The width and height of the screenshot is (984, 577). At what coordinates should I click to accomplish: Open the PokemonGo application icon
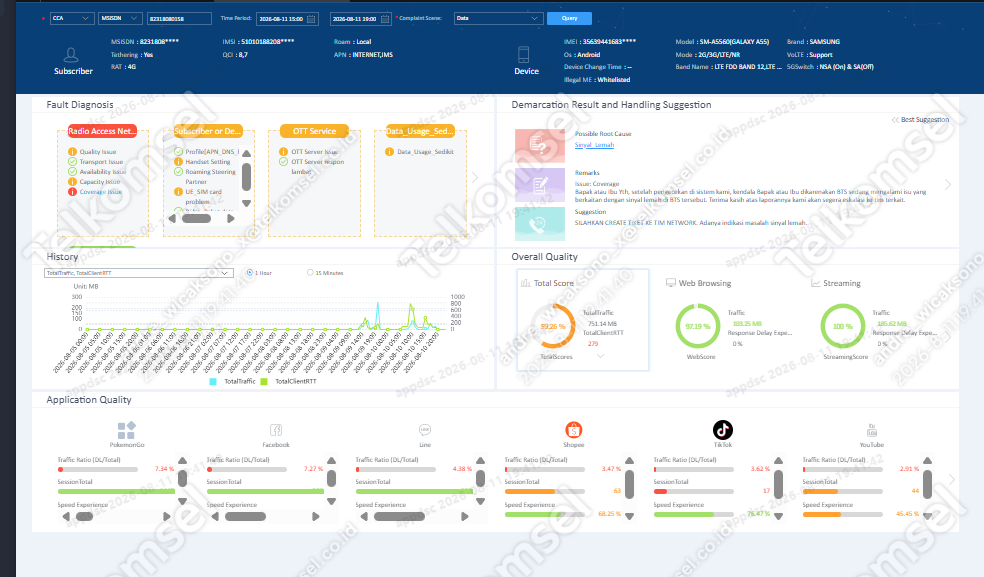pyautogui.click(x=126, y=430)
